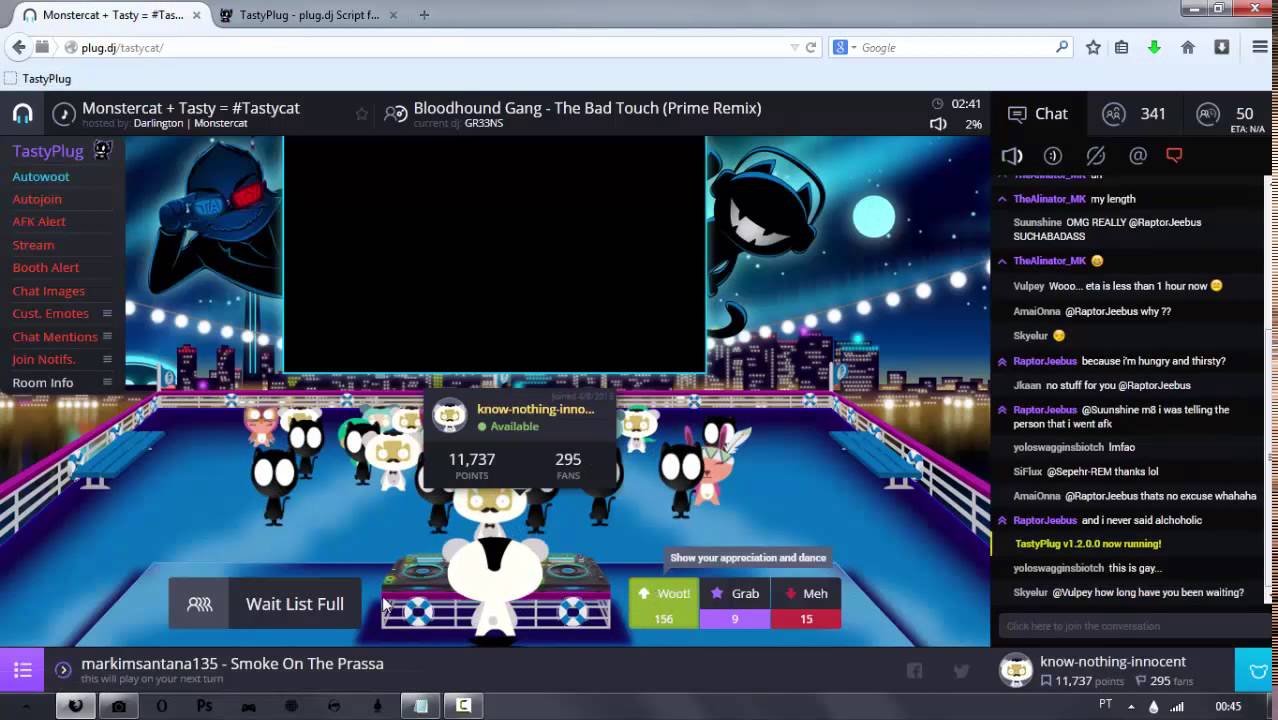
Task: Open the know-nothing-innocent profile avatar
Action: 1016,670
